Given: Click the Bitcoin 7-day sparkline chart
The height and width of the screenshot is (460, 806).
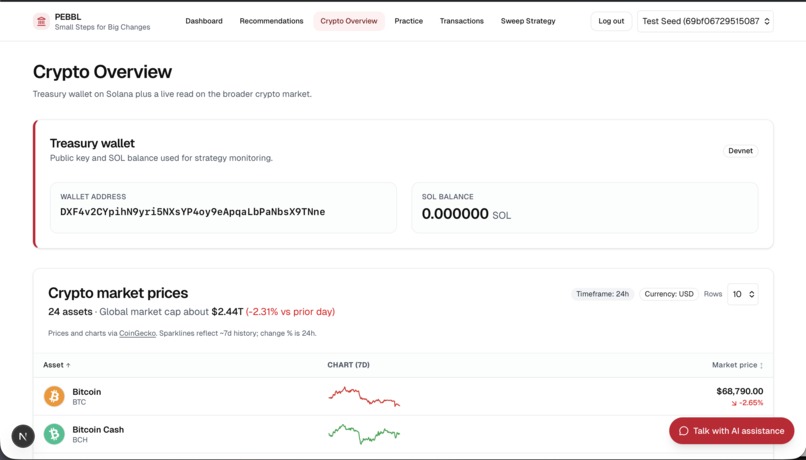Looking at the screenshot, I should coord(364,396).
